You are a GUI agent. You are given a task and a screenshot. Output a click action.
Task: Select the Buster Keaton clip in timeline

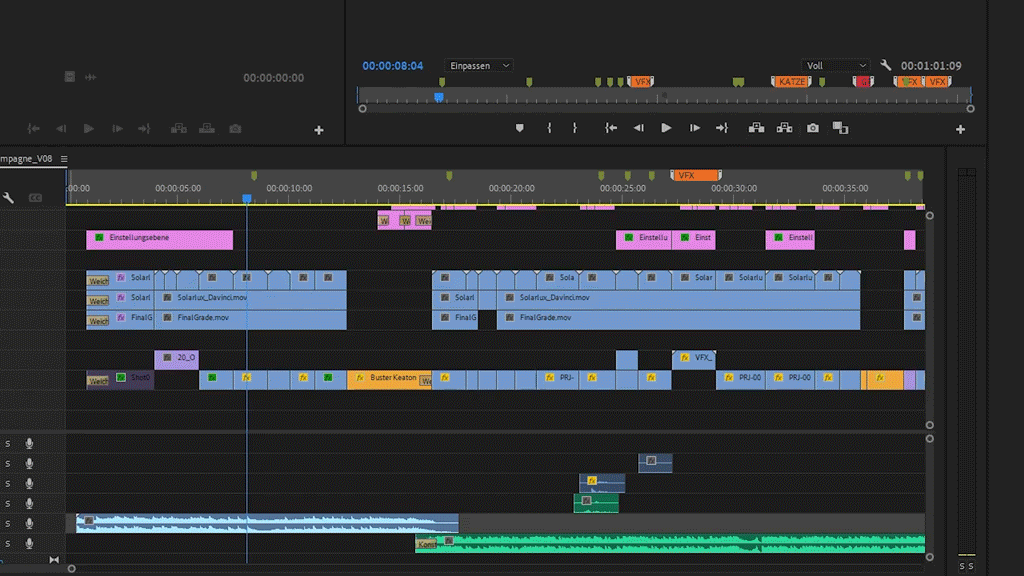(390, 379)
